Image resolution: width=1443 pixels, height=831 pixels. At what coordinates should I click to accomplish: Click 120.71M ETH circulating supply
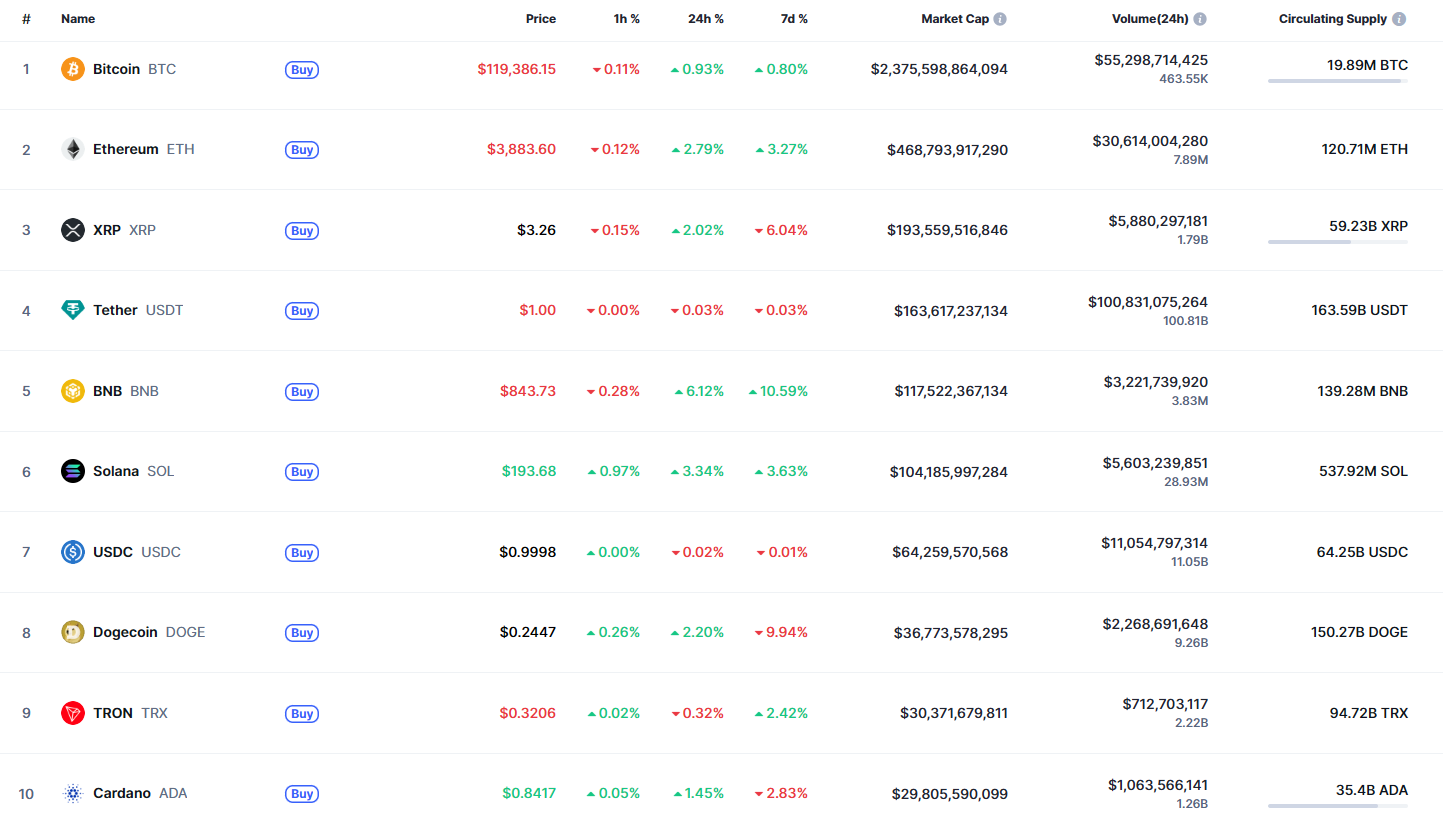(1364, 149)
